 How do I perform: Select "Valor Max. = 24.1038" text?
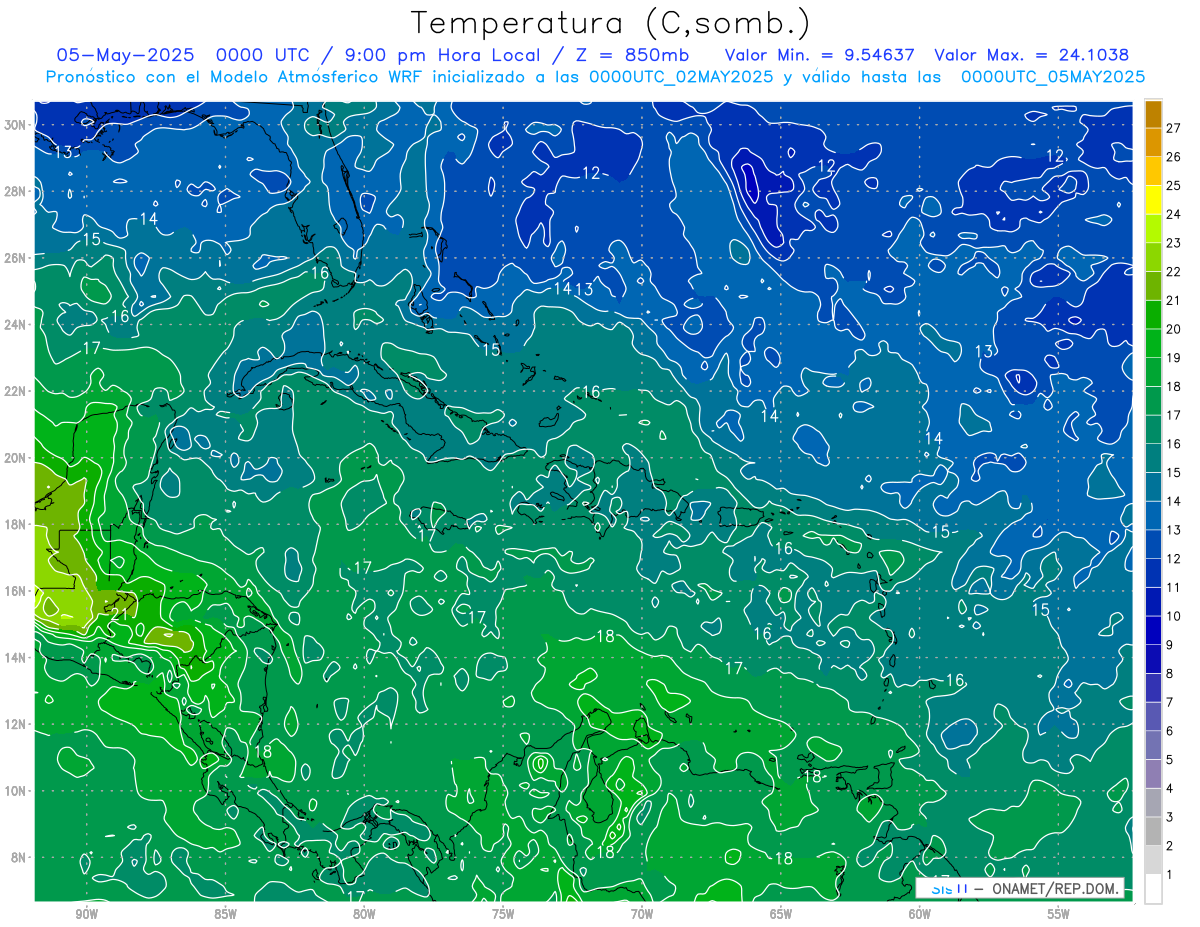point(1031,55)
